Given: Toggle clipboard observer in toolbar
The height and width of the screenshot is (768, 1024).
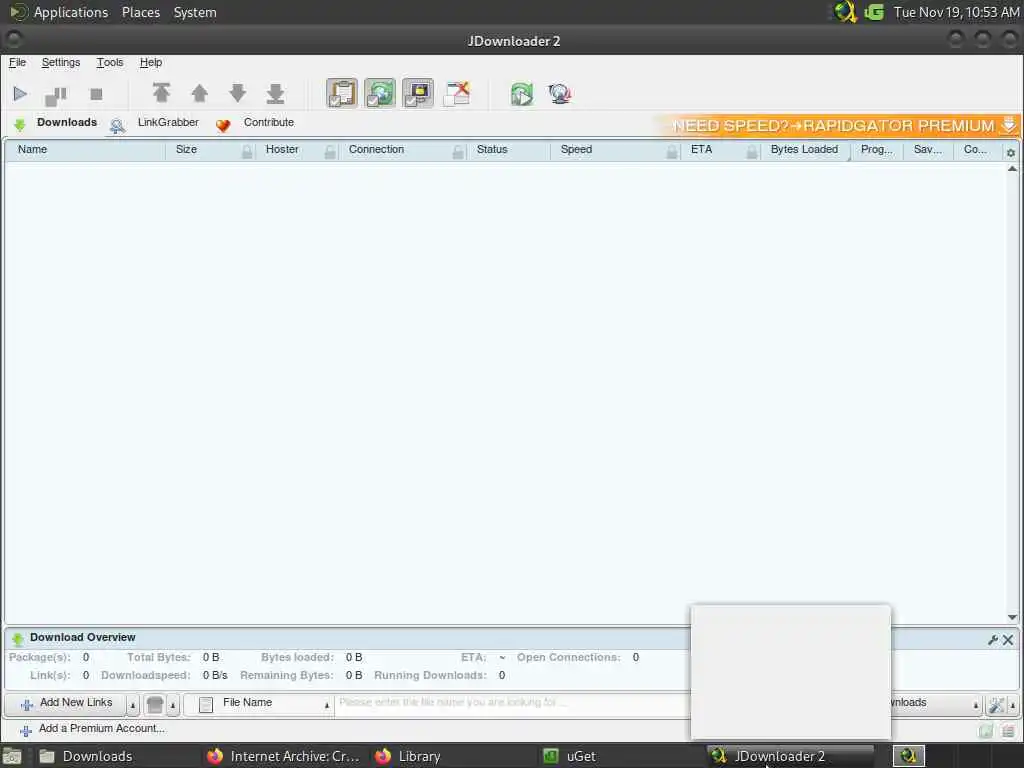Looking at the screenshot, I should (x=342, y=93).
